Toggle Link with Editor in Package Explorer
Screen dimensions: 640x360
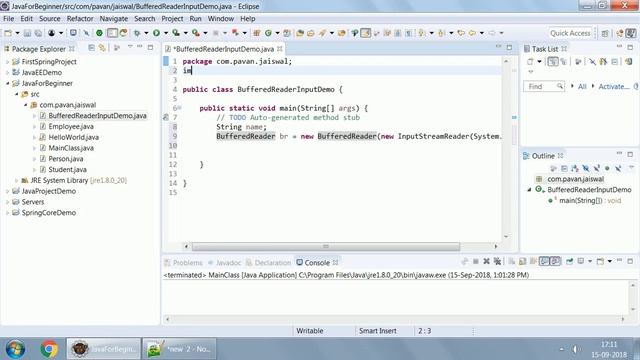coord(102,48)
